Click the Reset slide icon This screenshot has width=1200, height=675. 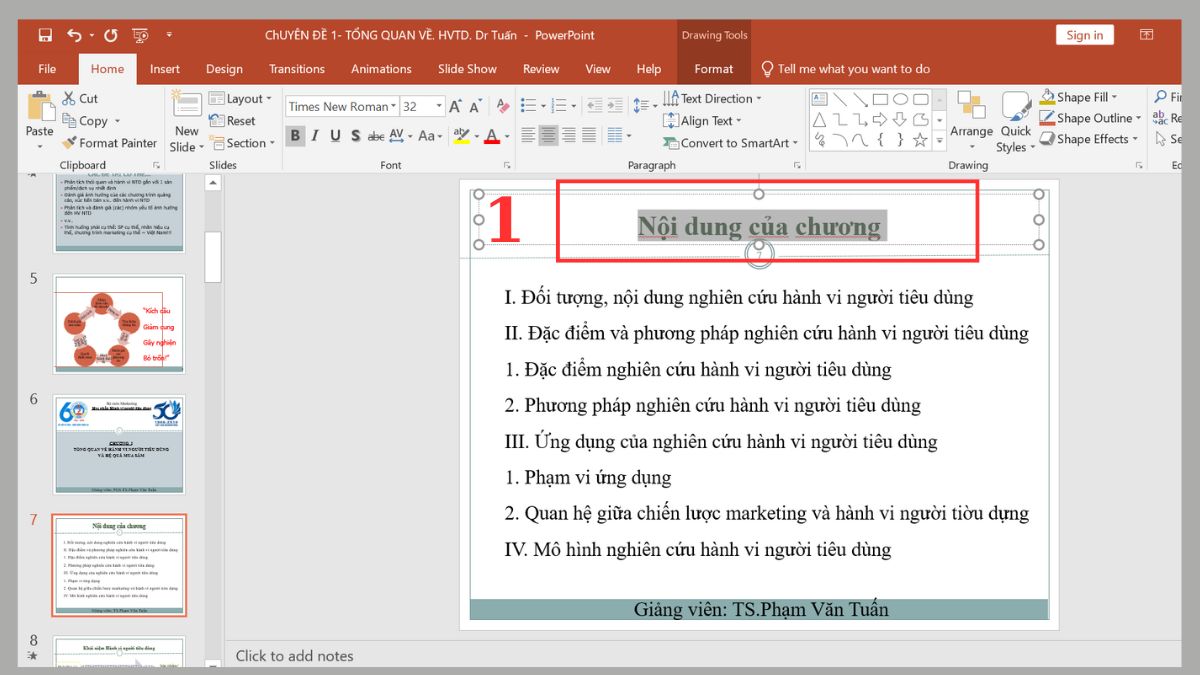pos(219,120)
